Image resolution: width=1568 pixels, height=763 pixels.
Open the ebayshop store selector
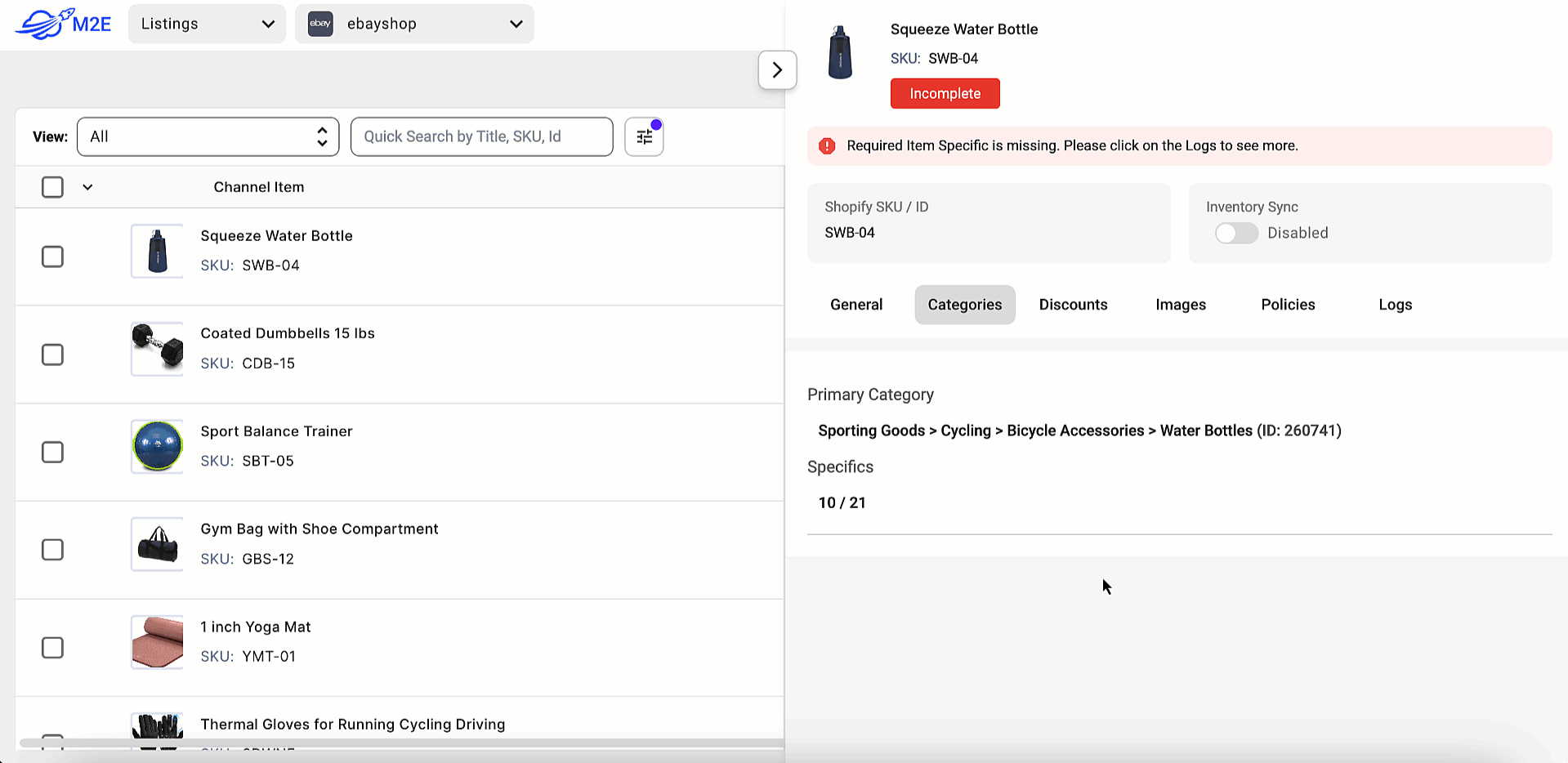pos(413,24)
